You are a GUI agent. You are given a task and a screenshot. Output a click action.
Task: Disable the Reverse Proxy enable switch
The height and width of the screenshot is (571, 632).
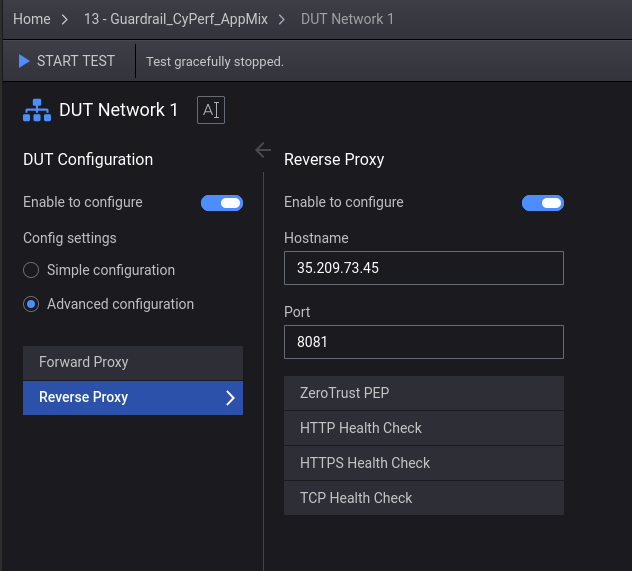543,203
